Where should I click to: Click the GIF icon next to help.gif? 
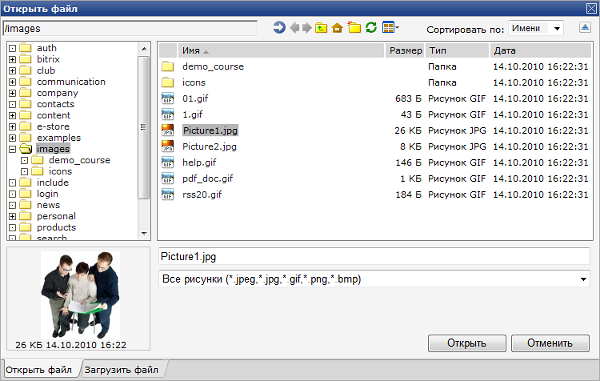click(168, 163)
